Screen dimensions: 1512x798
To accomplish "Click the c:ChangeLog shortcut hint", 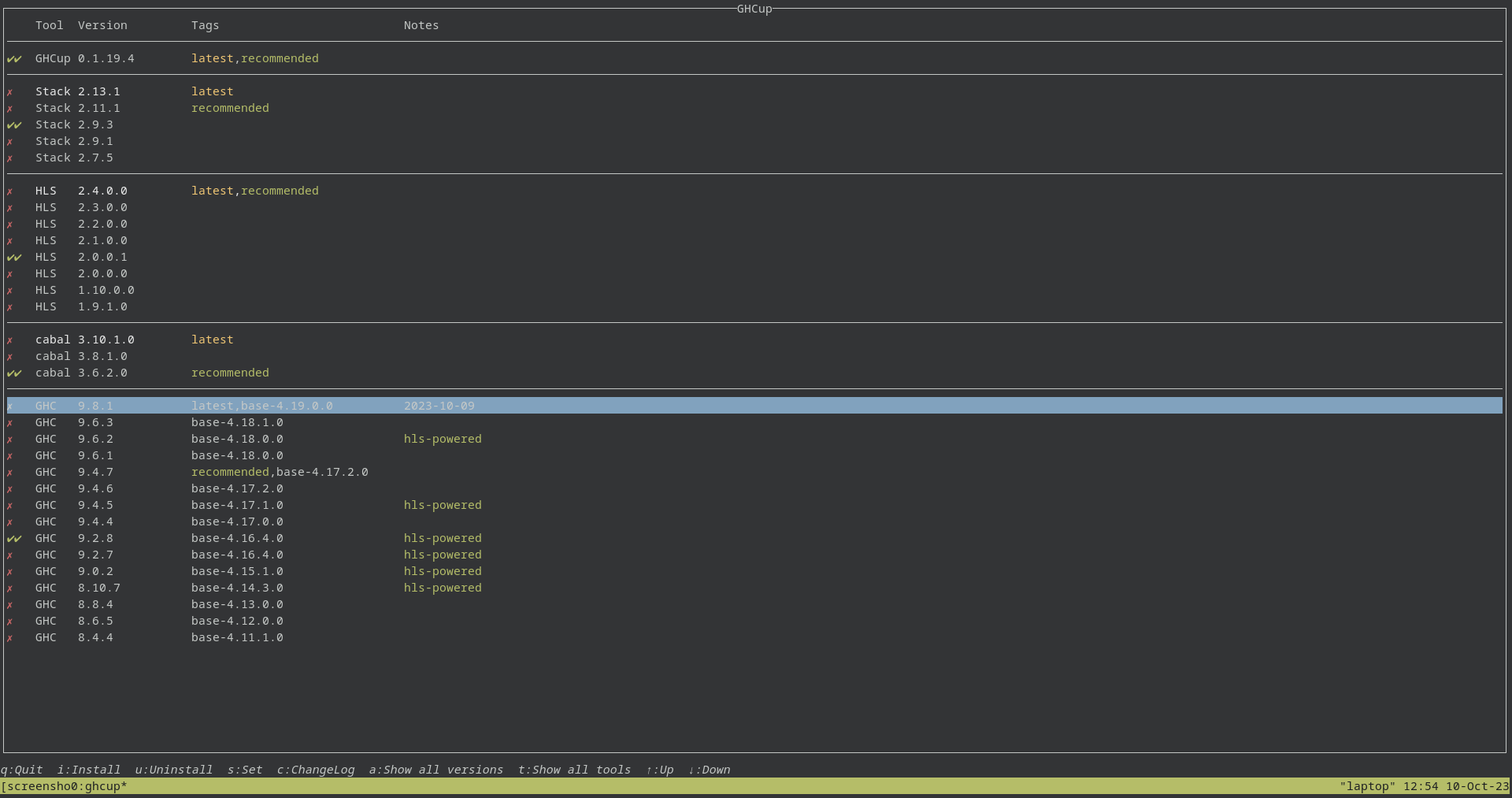I will click(x=316, y=770).
